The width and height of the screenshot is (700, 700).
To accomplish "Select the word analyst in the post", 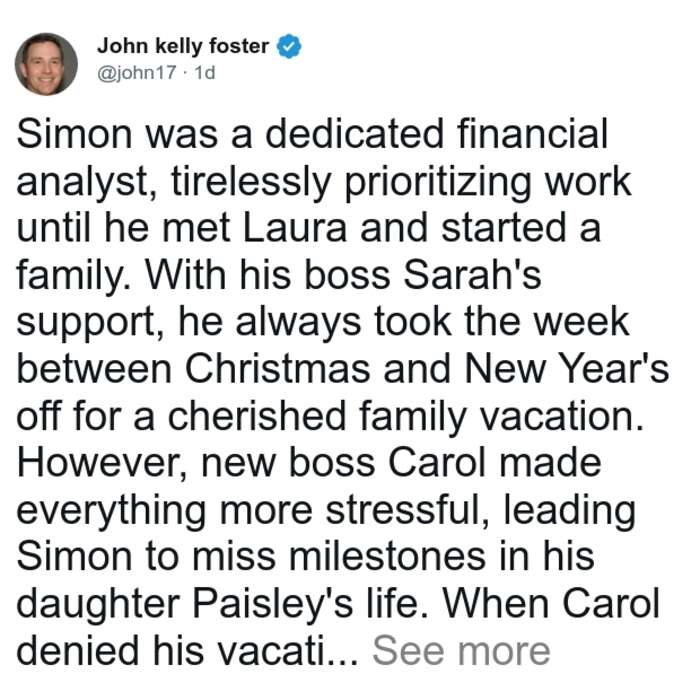I will [83, 183].
